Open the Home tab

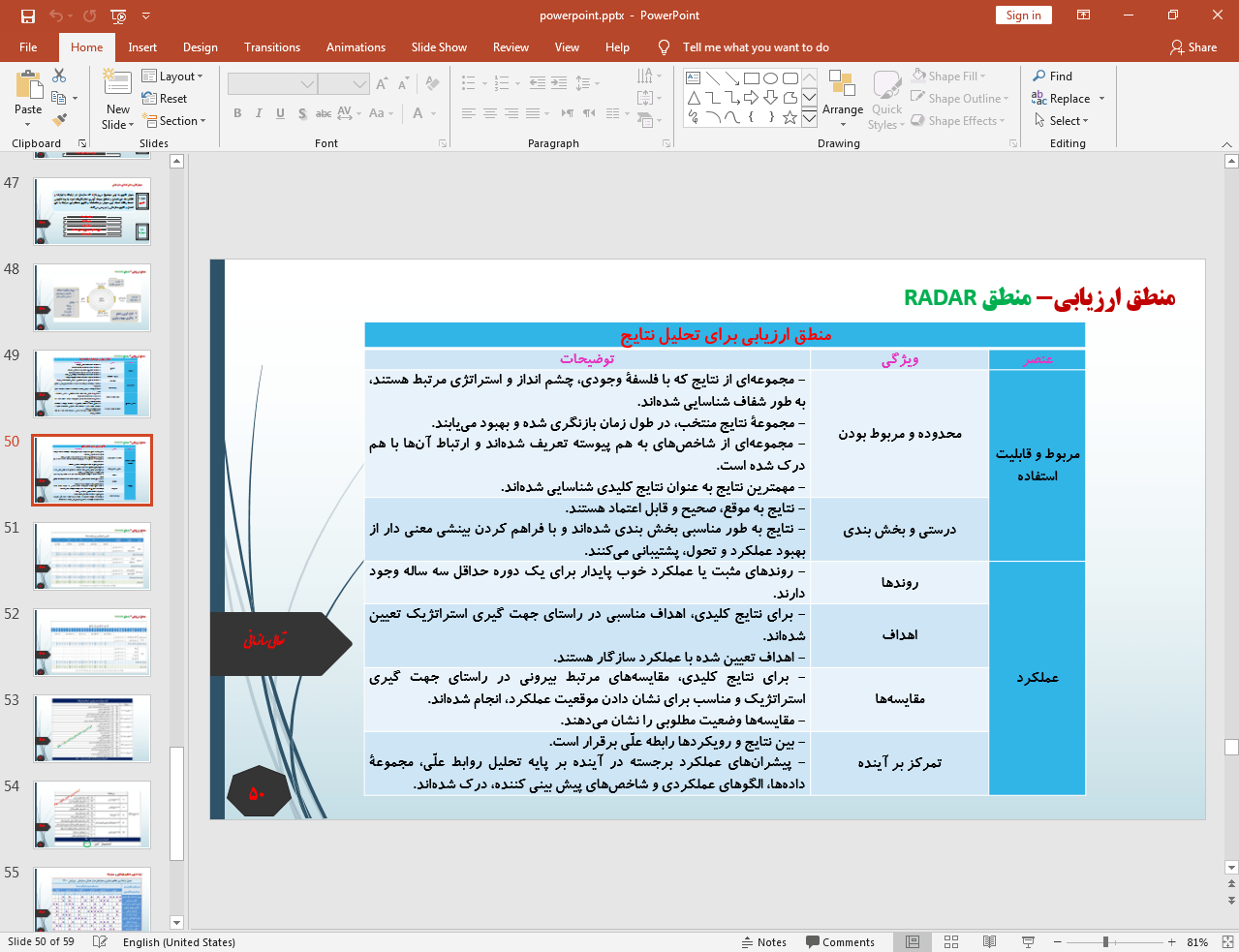click(x=86, y=47)
